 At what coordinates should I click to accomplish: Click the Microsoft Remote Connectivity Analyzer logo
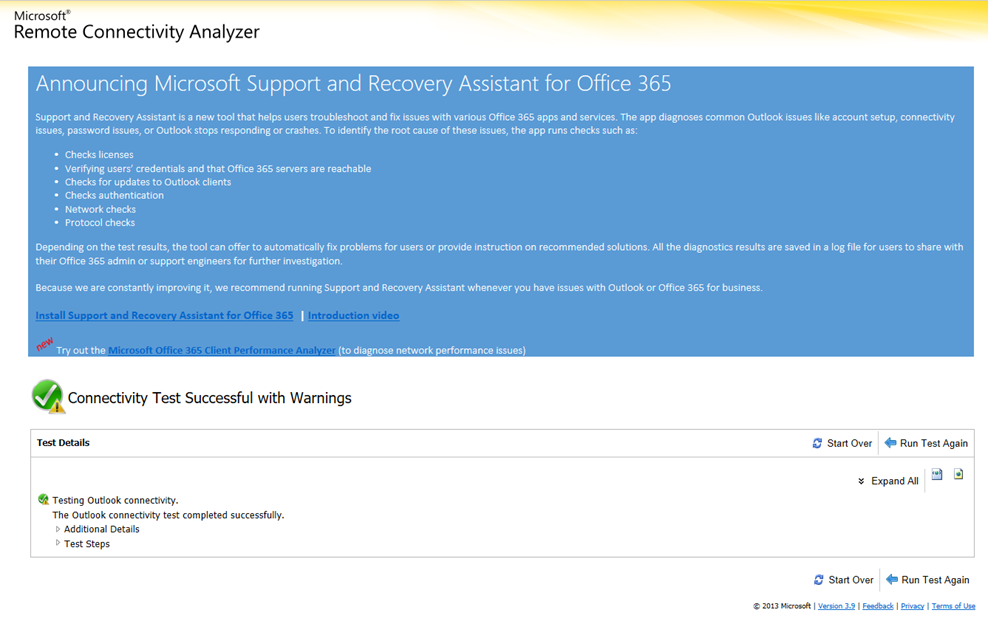[x=136, y=26]
